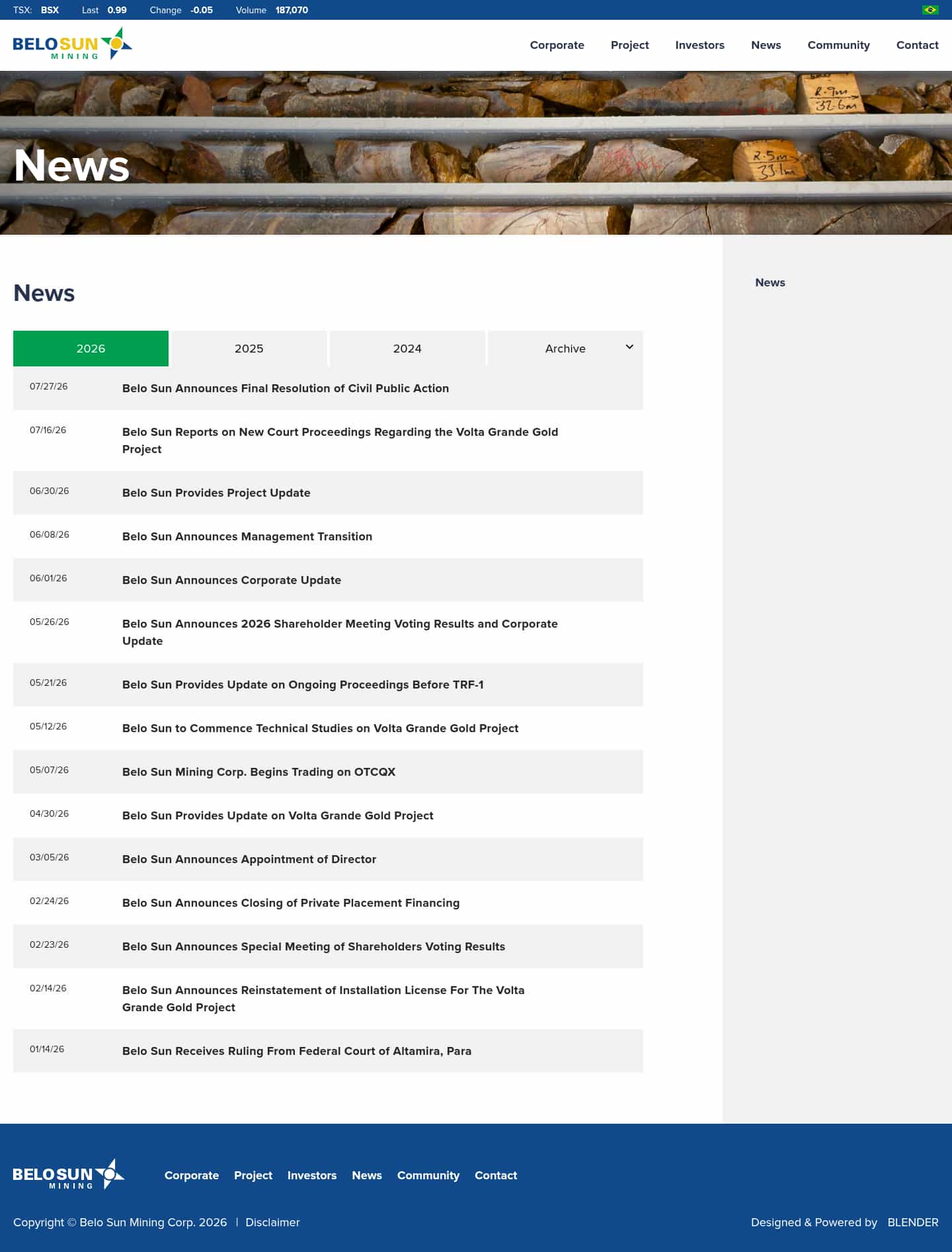Image resolution: width=952 pixels, height=1252 pixels.
Task: Click the footer News link
Action: tap(367, 1175)
